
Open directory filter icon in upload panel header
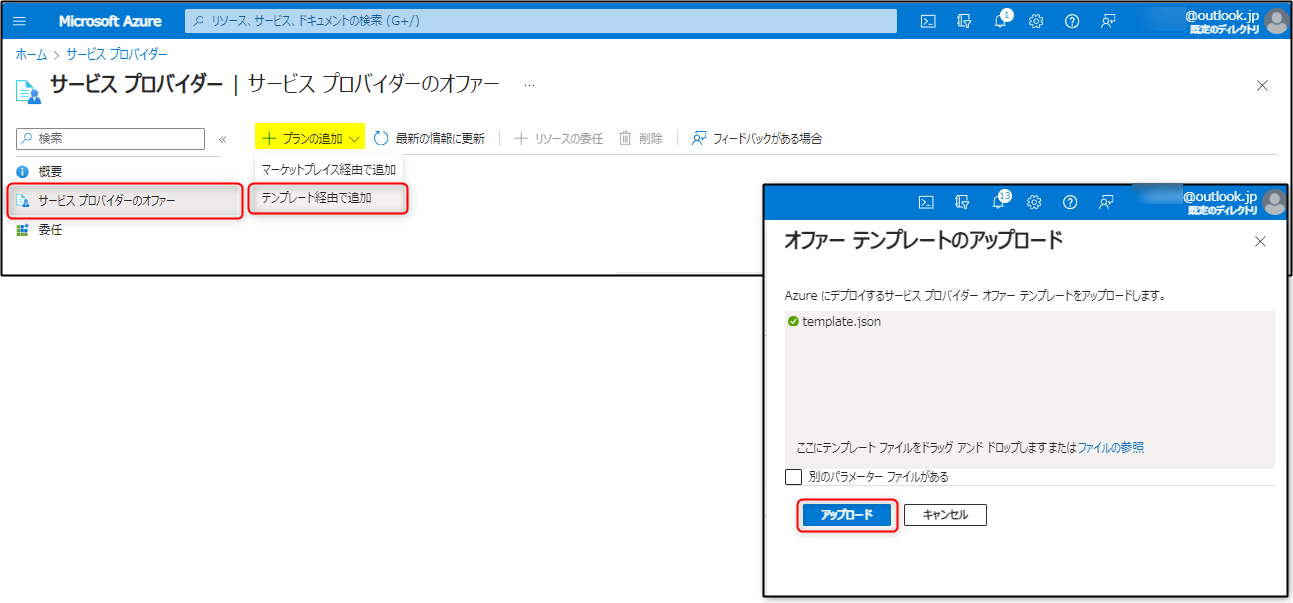pyautogui.click(x=963, y=202)
